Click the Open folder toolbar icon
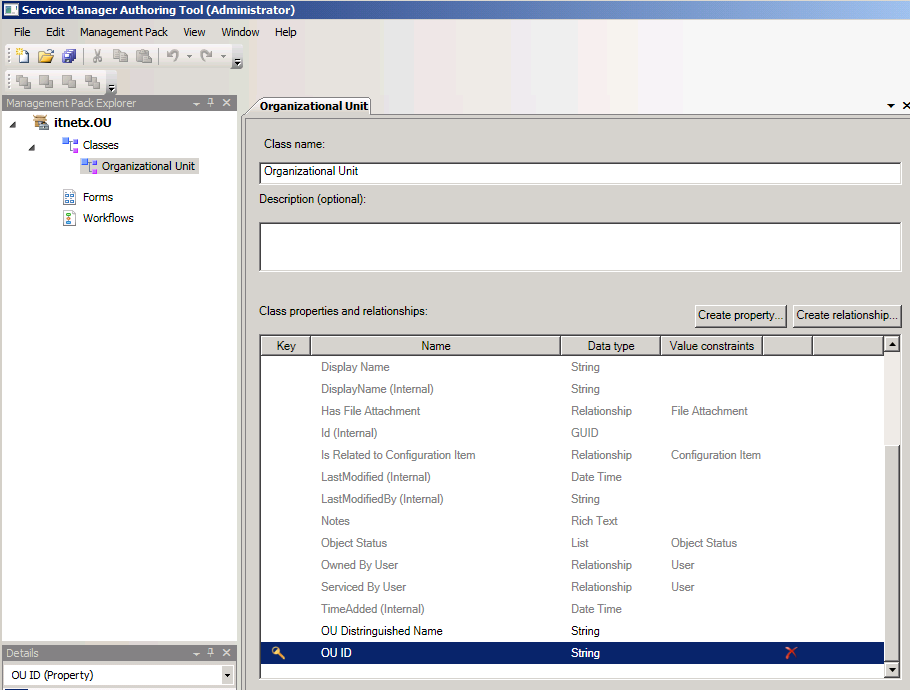The height and width of the screenshot is (690, 910). pos(46,57)
